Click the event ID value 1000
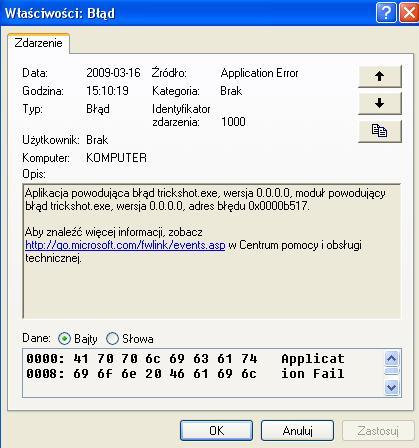This screenshot has width=419, height=448. (233, 122)
